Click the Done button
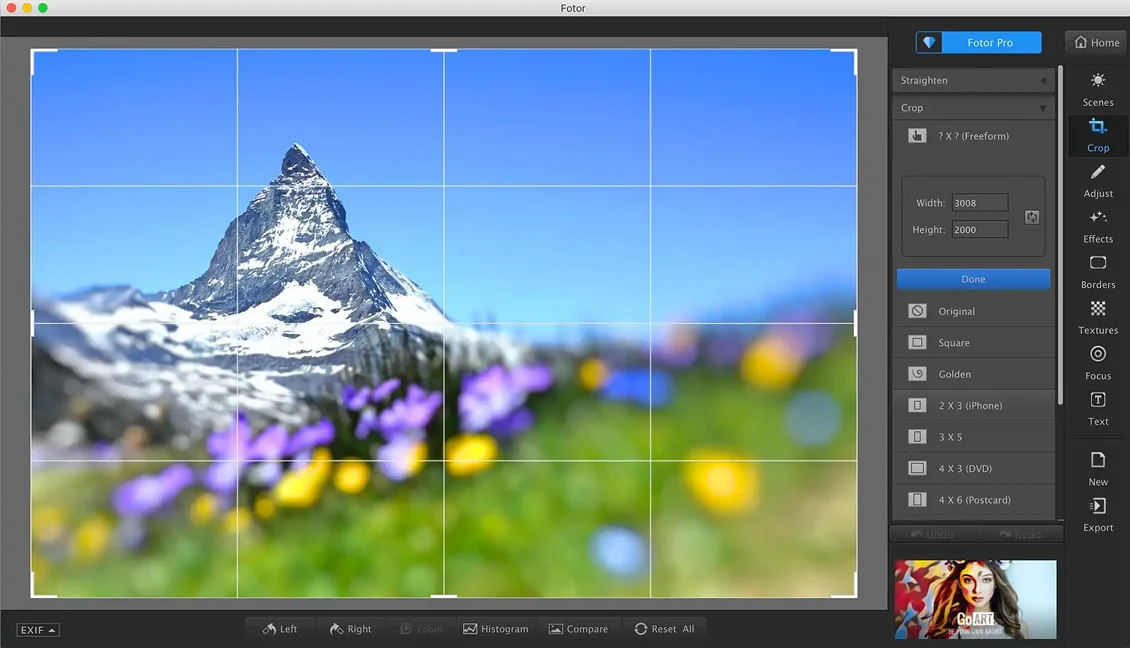Viewport: 1130px width, 648px height. (x=973, y=279)
